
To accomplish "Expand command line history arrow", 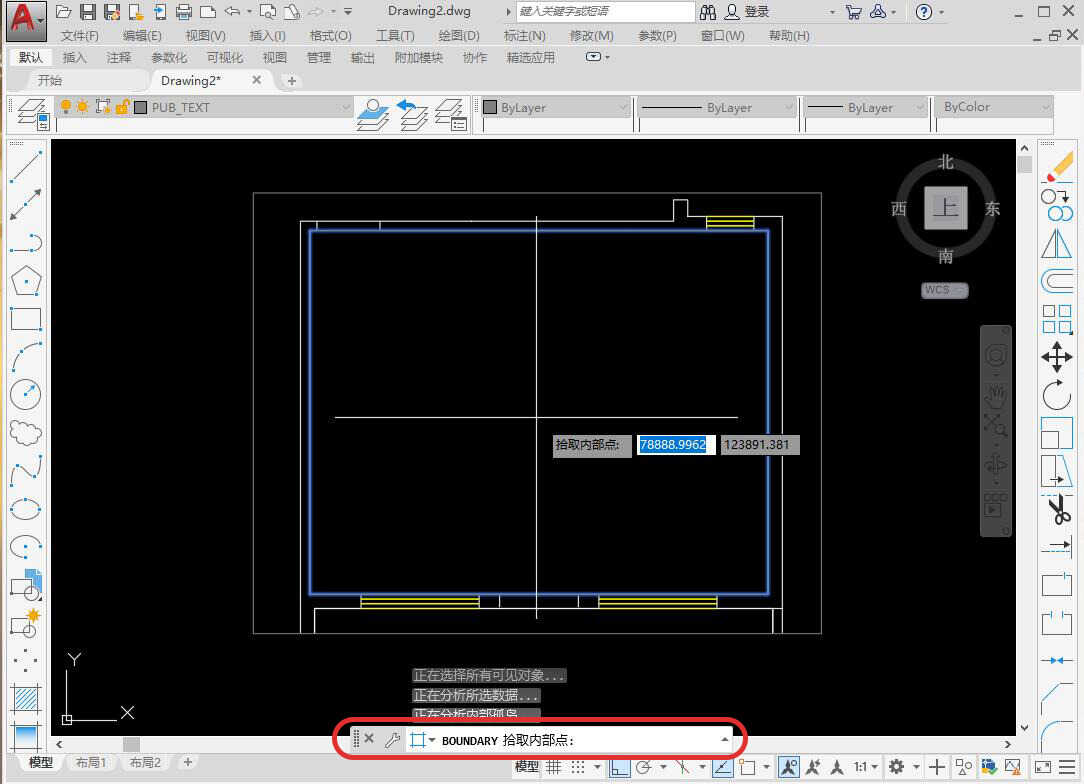I will [724, 739].
